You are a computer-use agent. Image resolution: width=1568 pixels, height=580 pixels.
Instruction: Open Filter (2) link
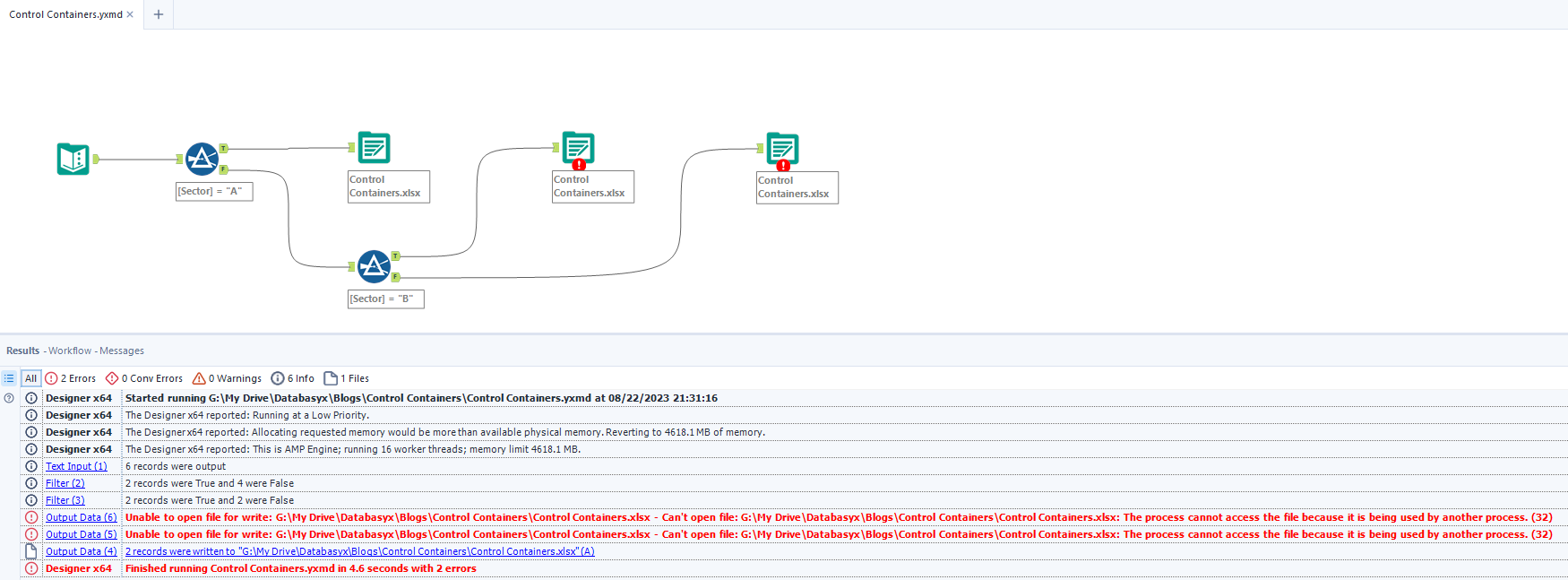(x=65, y=483)
